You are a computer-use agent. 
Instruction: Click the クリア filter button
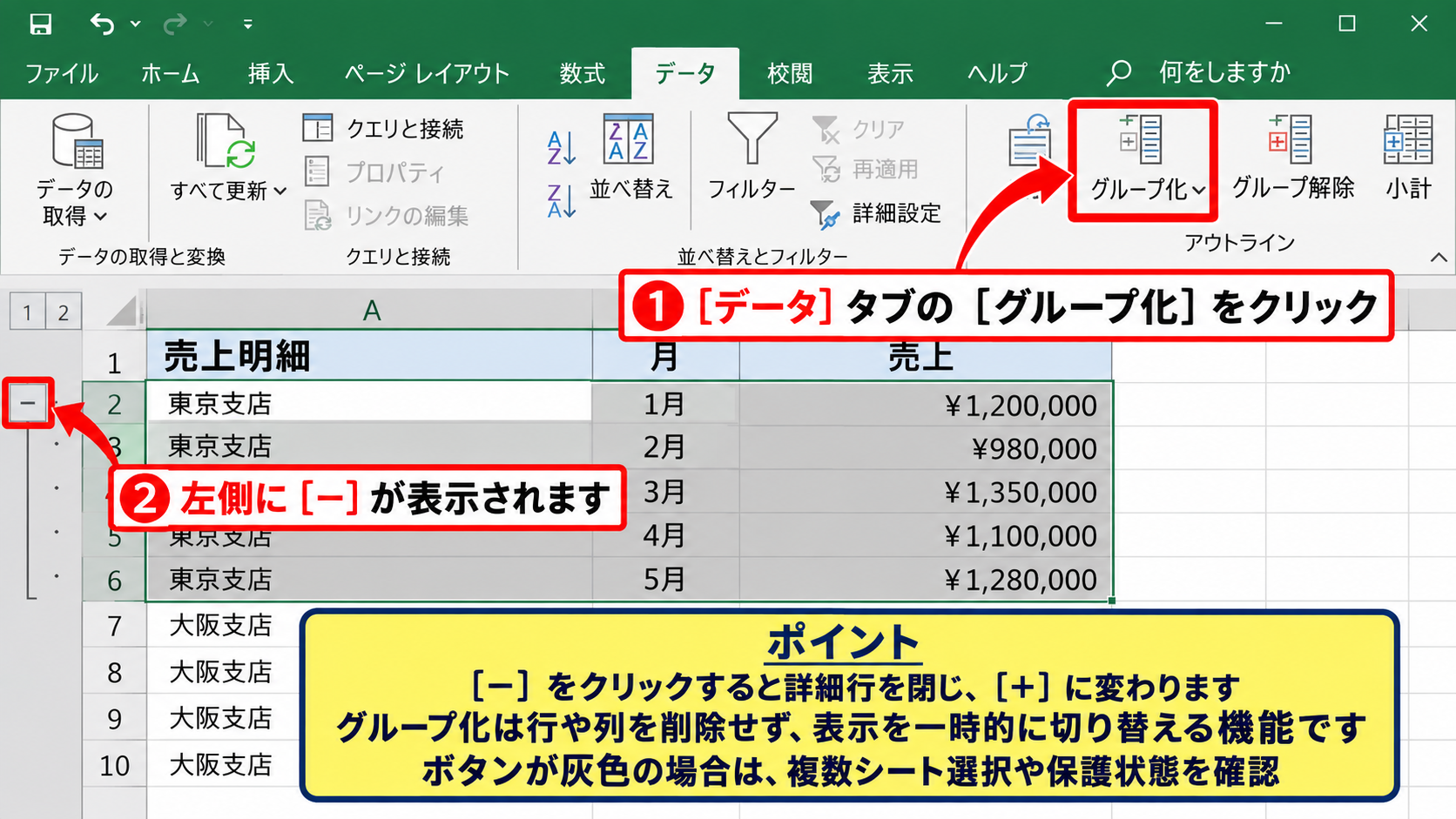[859, 129]
